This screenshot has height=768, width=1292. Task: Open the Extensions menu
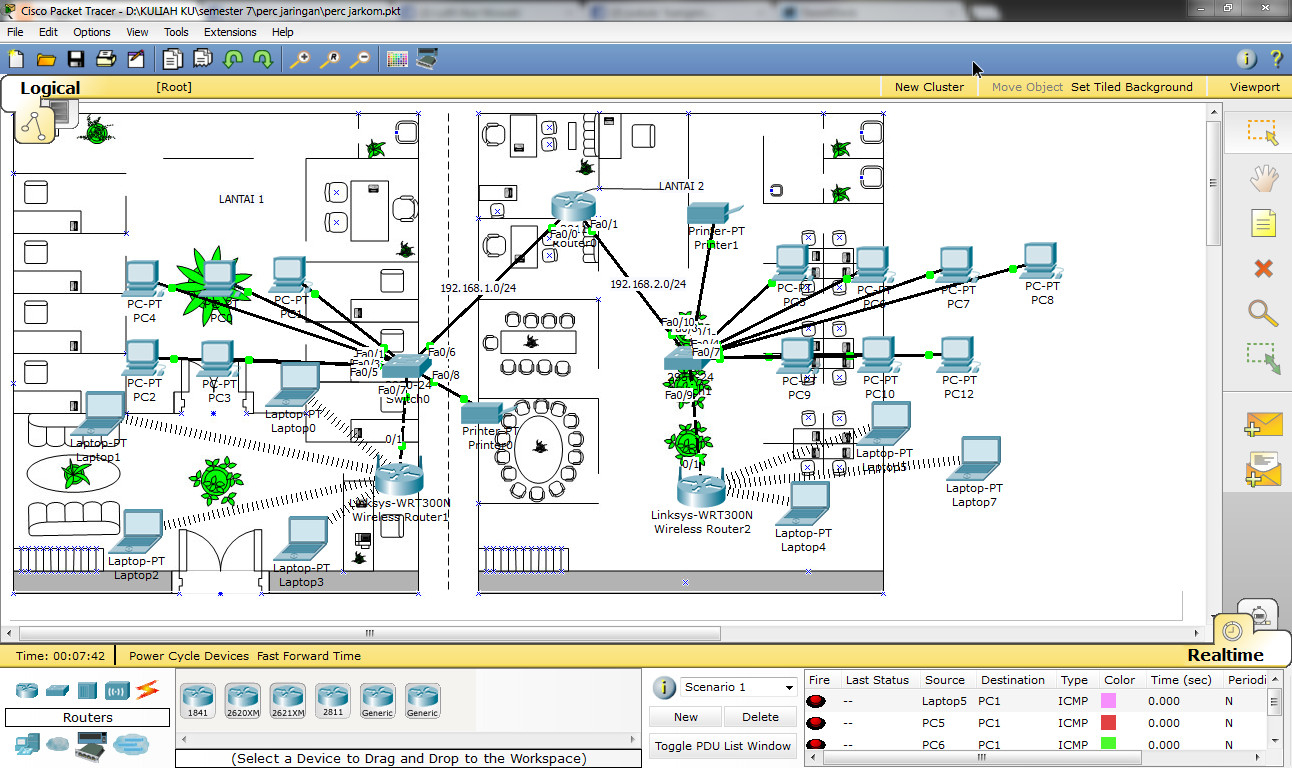pyautogui.click(x=230, y=32)
